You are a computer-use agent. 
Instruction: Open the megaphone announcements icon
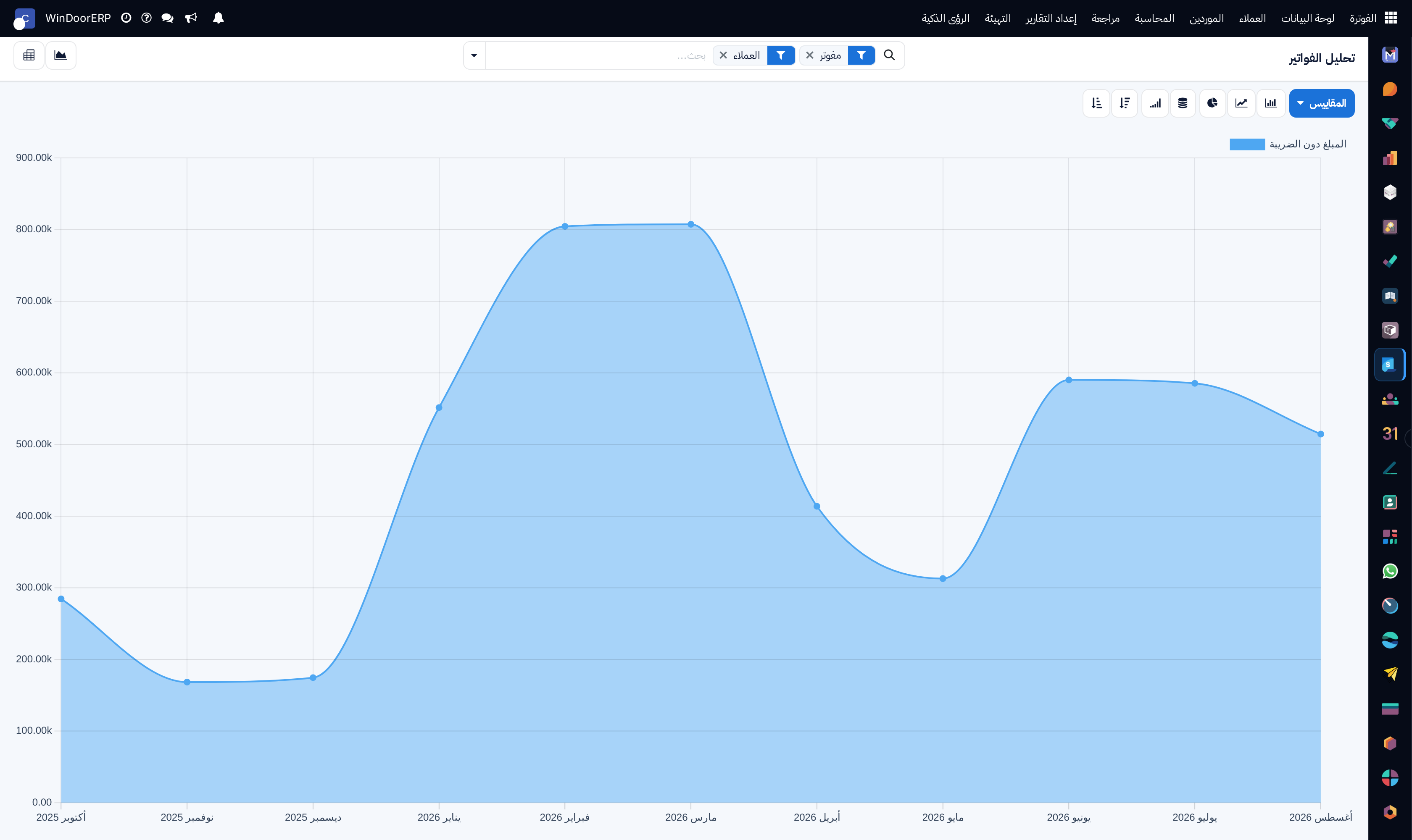(192, 18)
